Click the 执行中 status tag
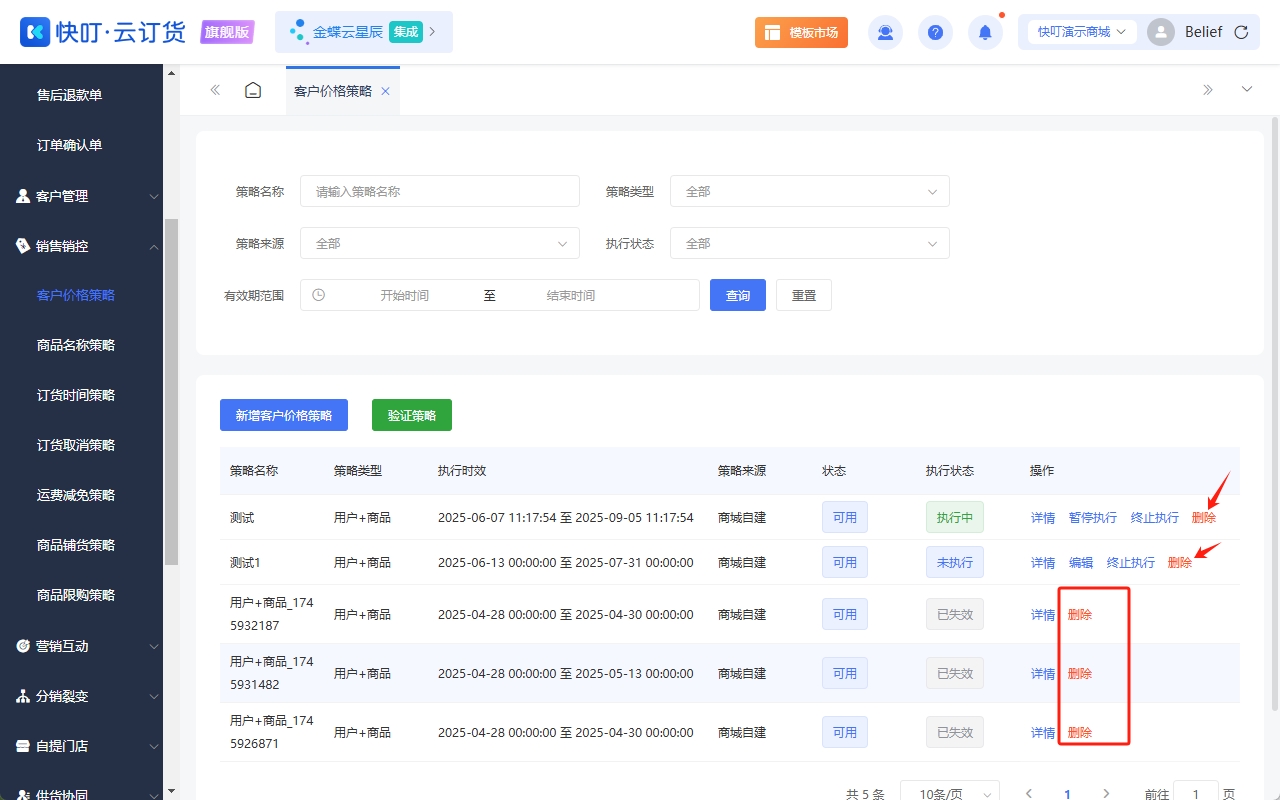The height and width of the screenshot is (800, 1280). pos(955,518)
